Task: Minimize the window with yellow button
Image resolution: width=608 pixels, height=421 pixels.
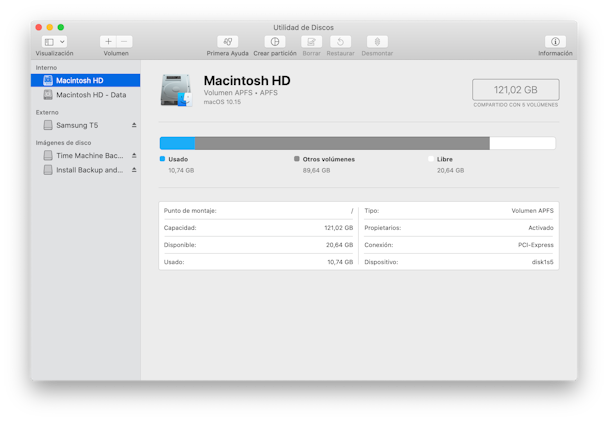Action: (50, 27)
